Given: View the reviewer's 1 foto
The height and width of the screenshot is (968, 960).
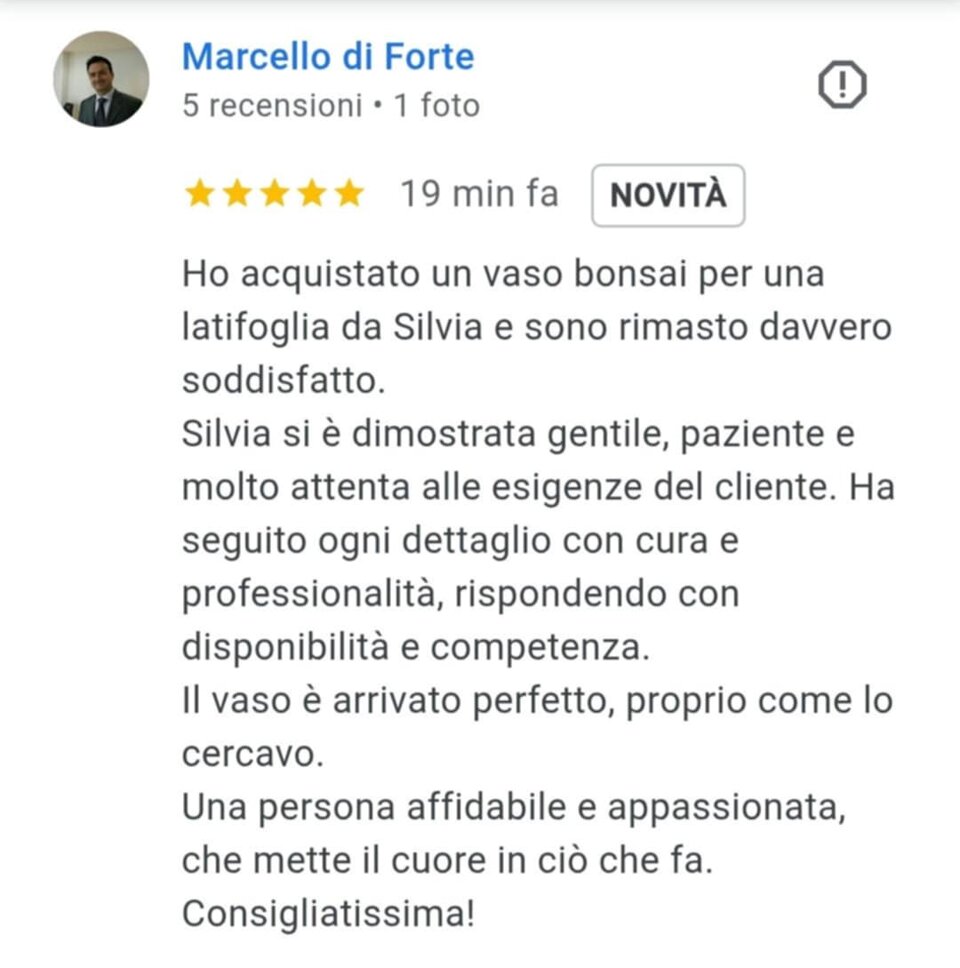Looking at the screenshot, I should tap(436, 106).
